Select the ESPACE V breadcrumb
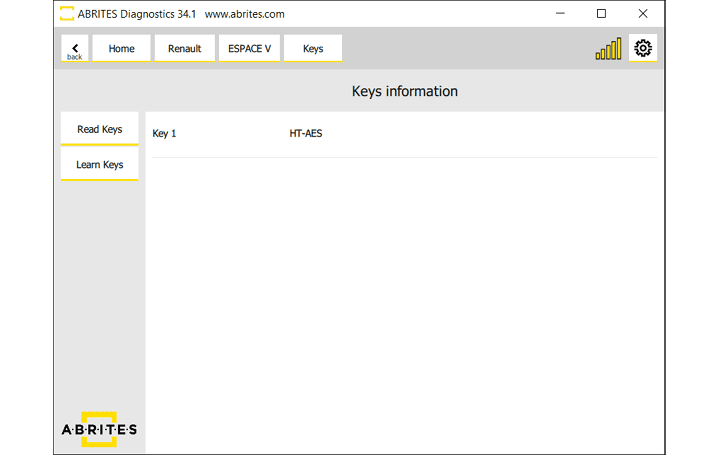This screenshot has width=719, height=455. click(249, 49)
